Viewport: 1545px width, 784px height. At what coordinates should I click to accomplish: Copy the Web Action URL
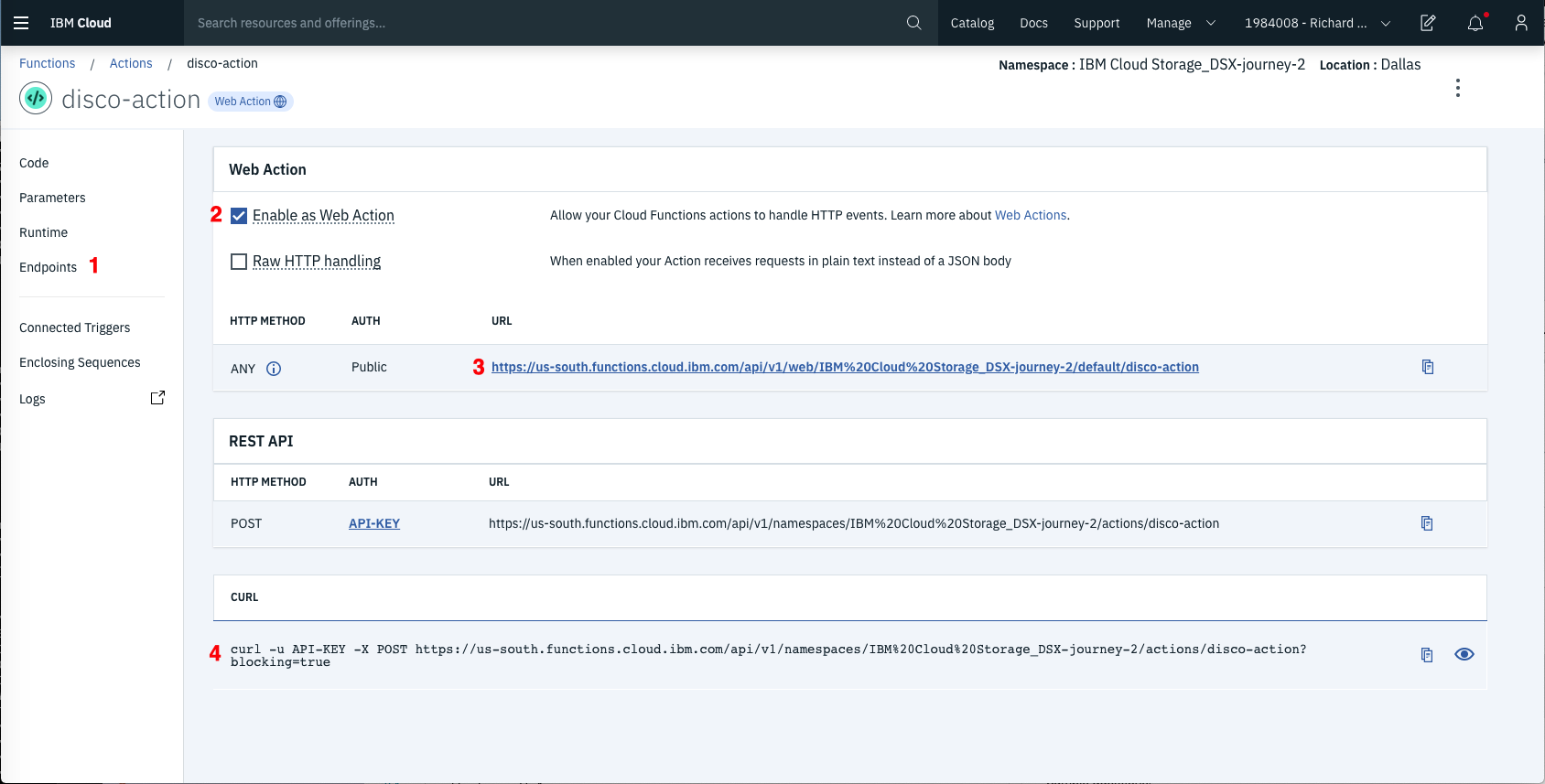(x=1428, y=367)
